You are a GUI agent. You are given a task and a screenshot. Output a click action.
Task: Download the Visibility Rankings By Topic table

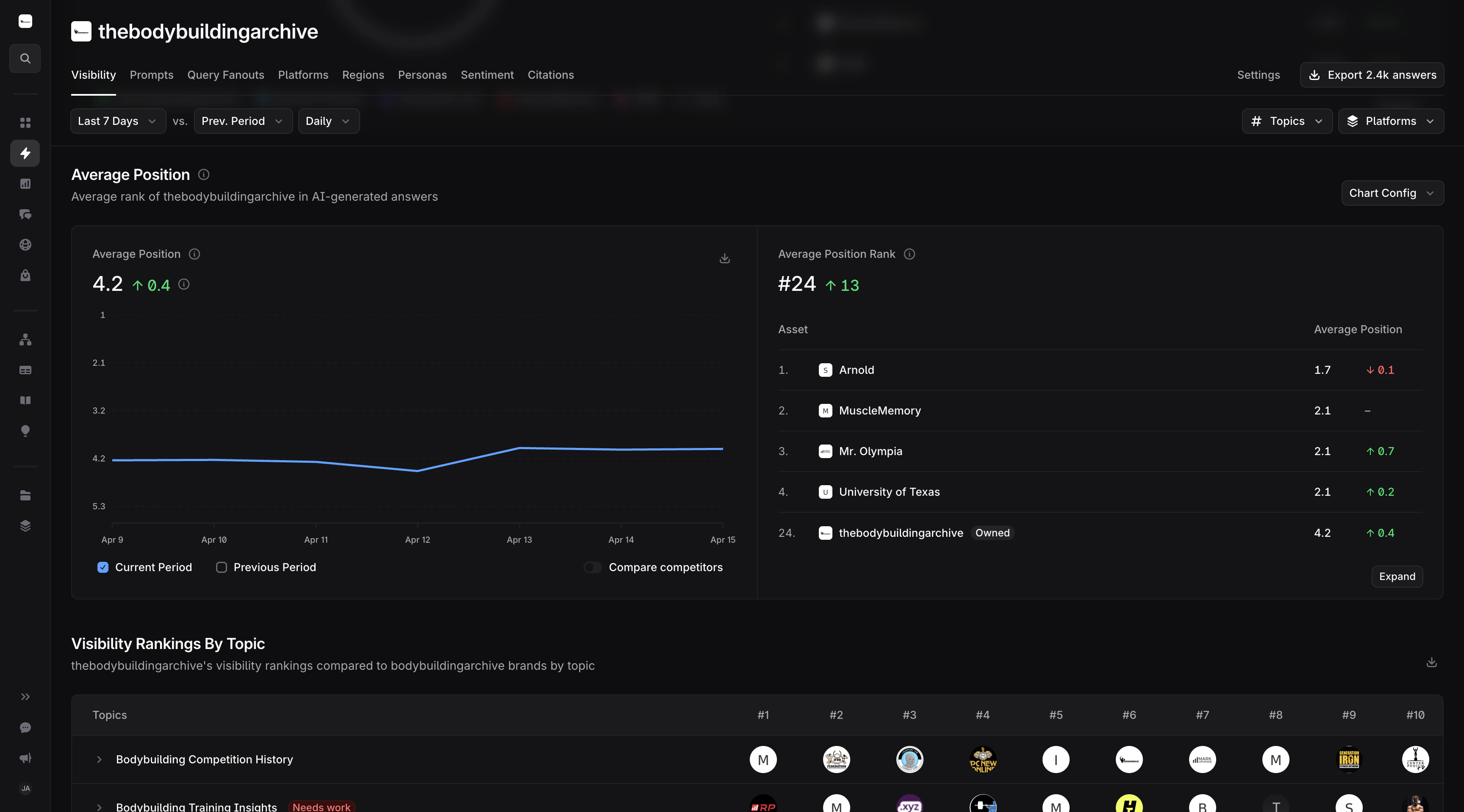1432,662
